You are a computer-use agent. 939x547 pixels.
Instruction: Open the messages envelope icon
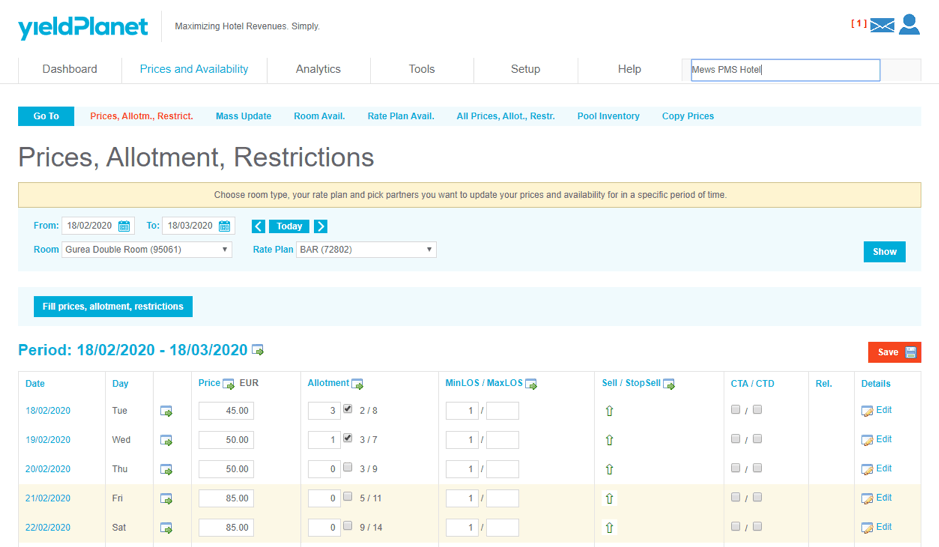(x=881, y=25)
